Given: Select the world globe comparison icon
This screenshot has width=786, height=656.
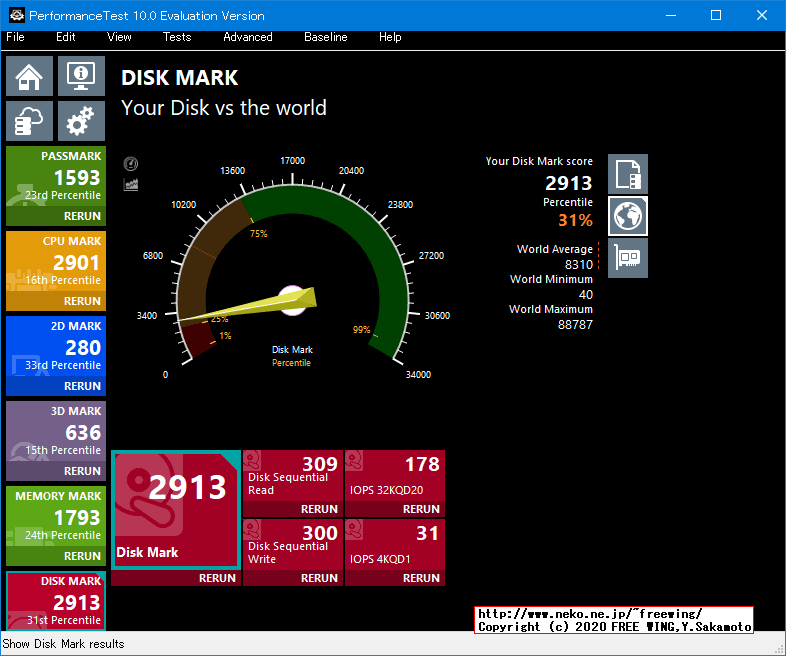Looking at the screenshot, I should tap(628, 216).
